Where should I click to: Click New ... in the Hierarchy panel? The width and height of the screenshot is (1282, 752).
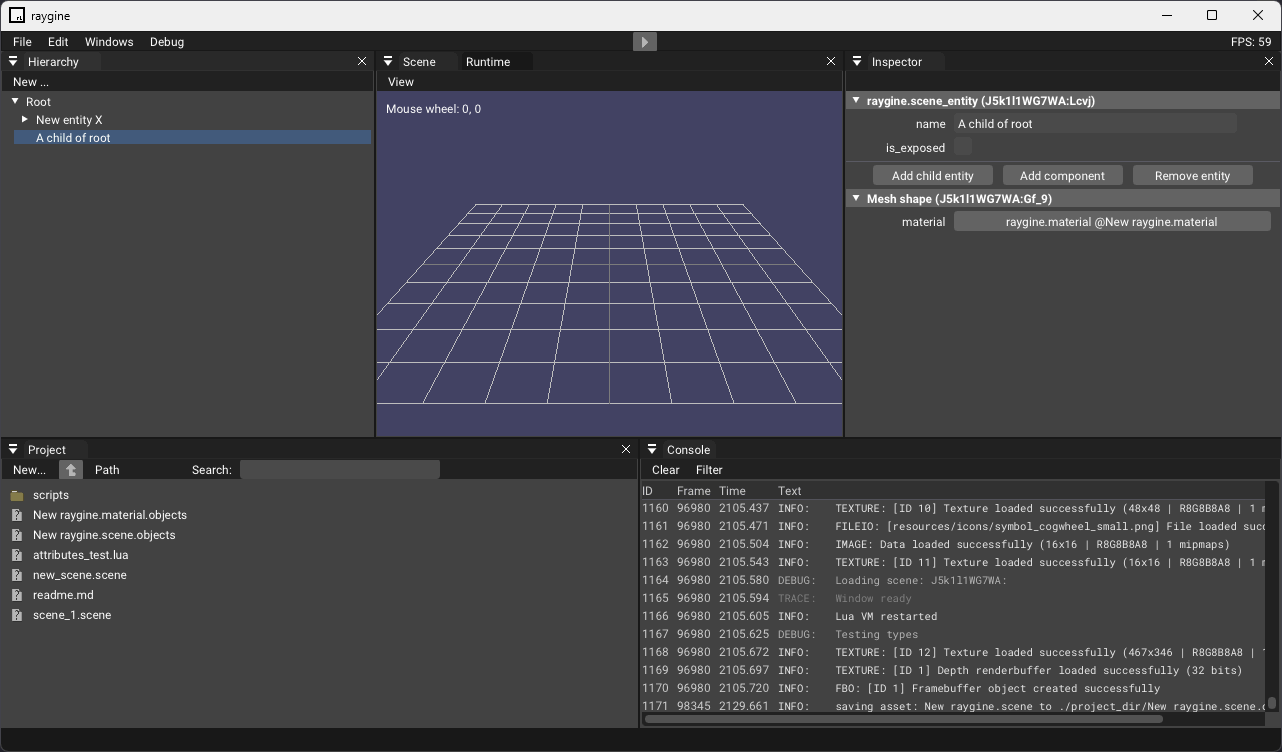point(31,82)
